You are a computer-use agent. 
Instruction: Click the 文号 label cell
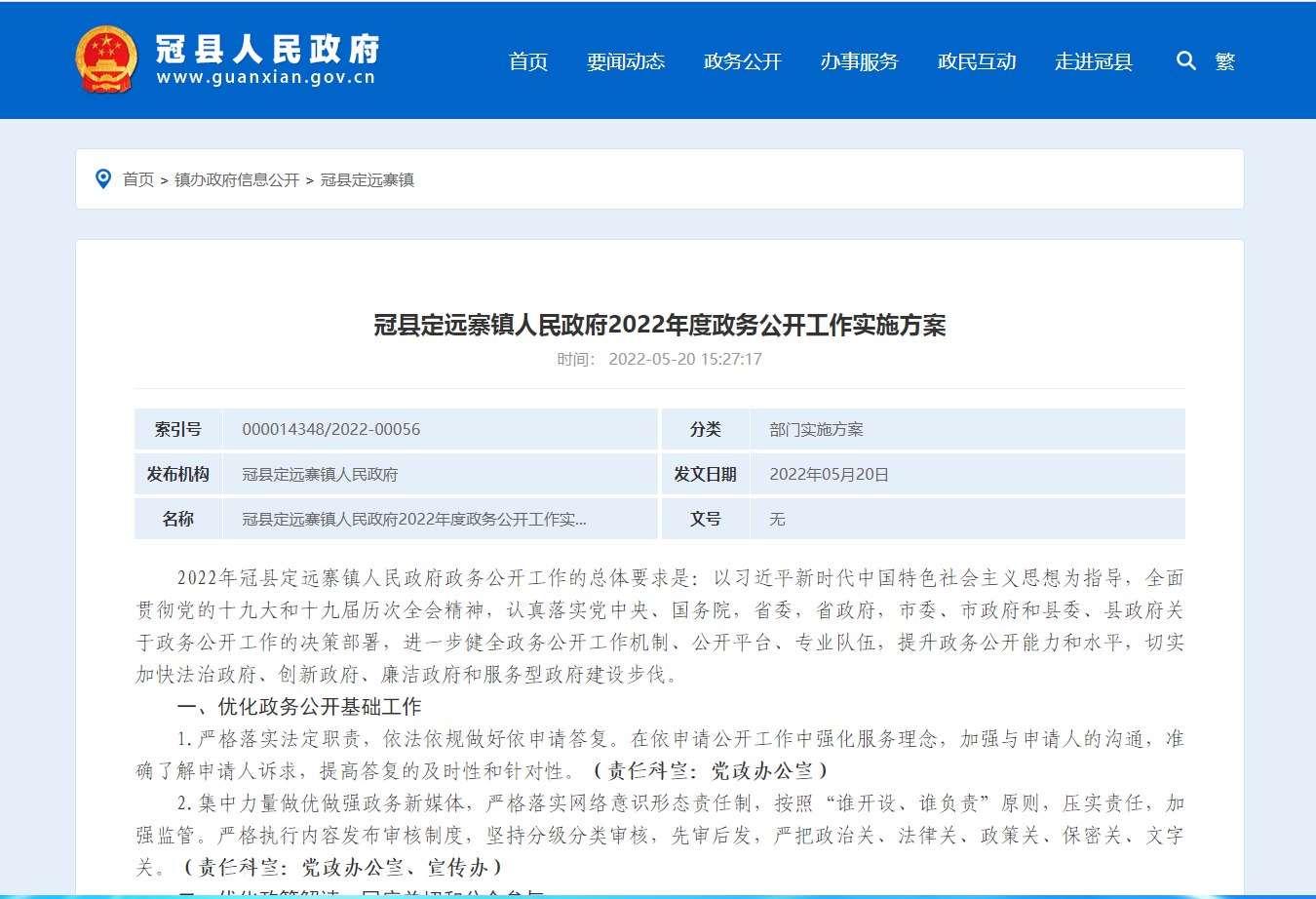pos(706,519)
